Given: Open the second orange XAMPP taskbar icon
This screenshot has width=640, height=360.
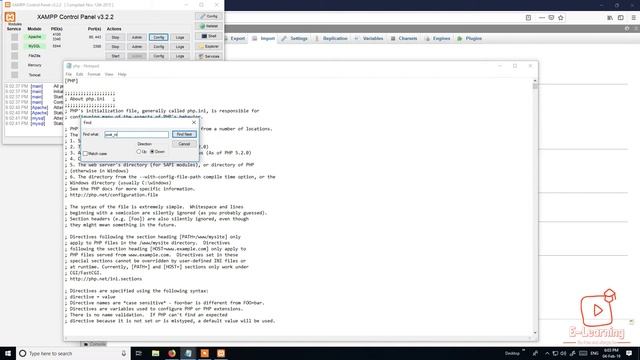Looking at the screenshot, I should [x=221, y=353].
